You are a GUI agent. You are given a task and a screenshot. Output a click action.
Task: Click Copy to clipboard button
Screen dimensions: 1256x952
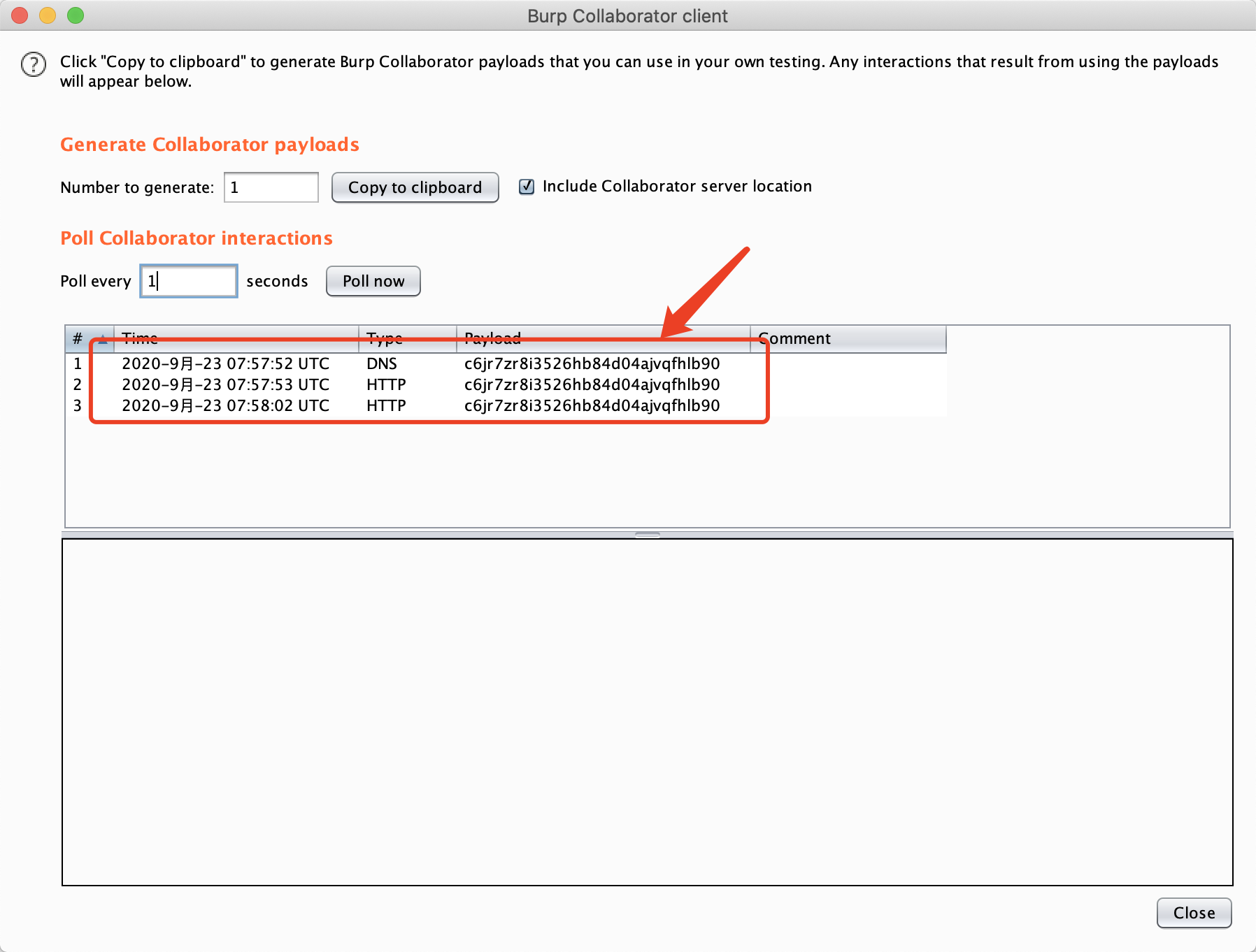(x=415, y=187)
